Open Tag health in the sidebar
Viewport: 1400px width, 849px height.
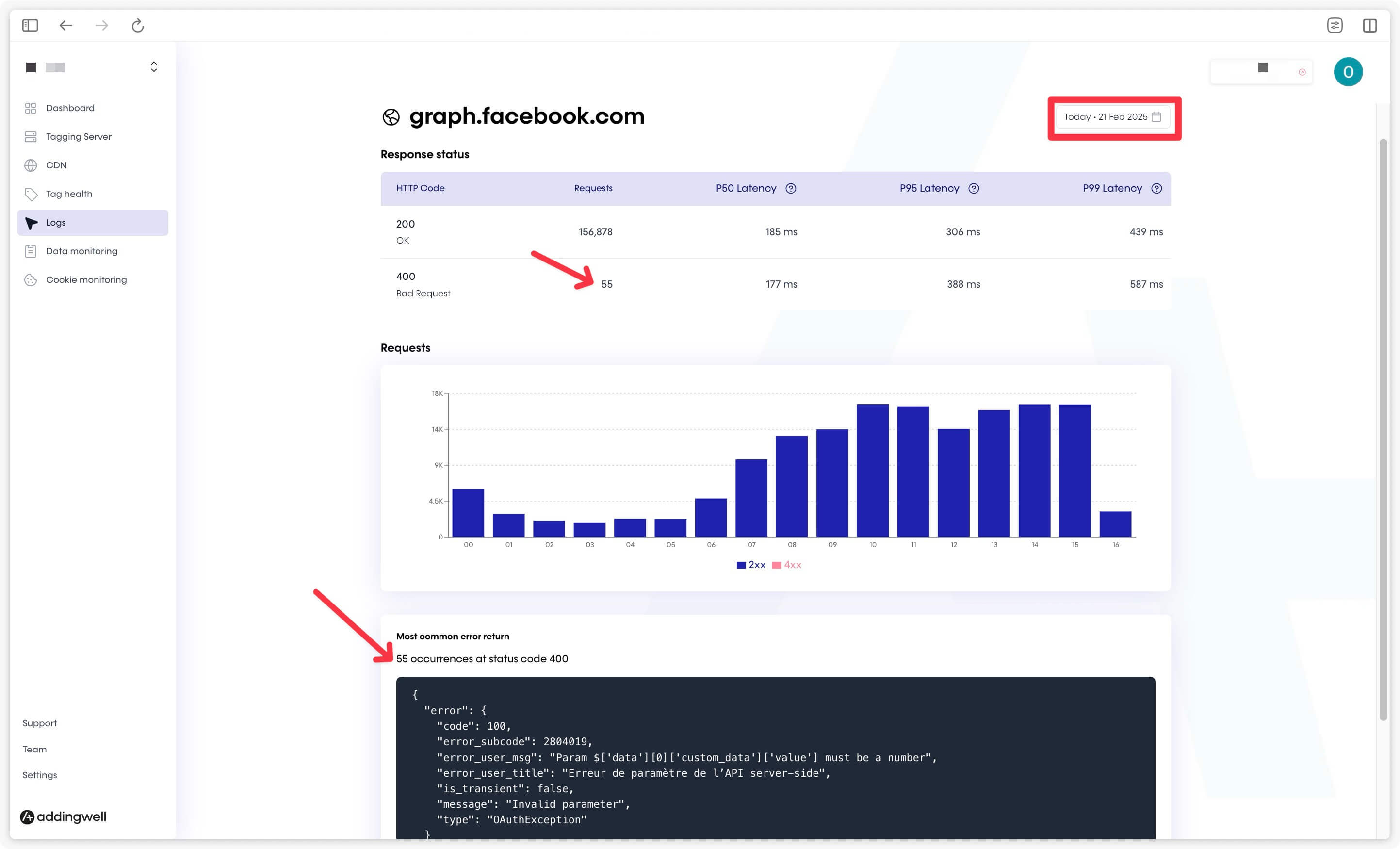point(93,194)
